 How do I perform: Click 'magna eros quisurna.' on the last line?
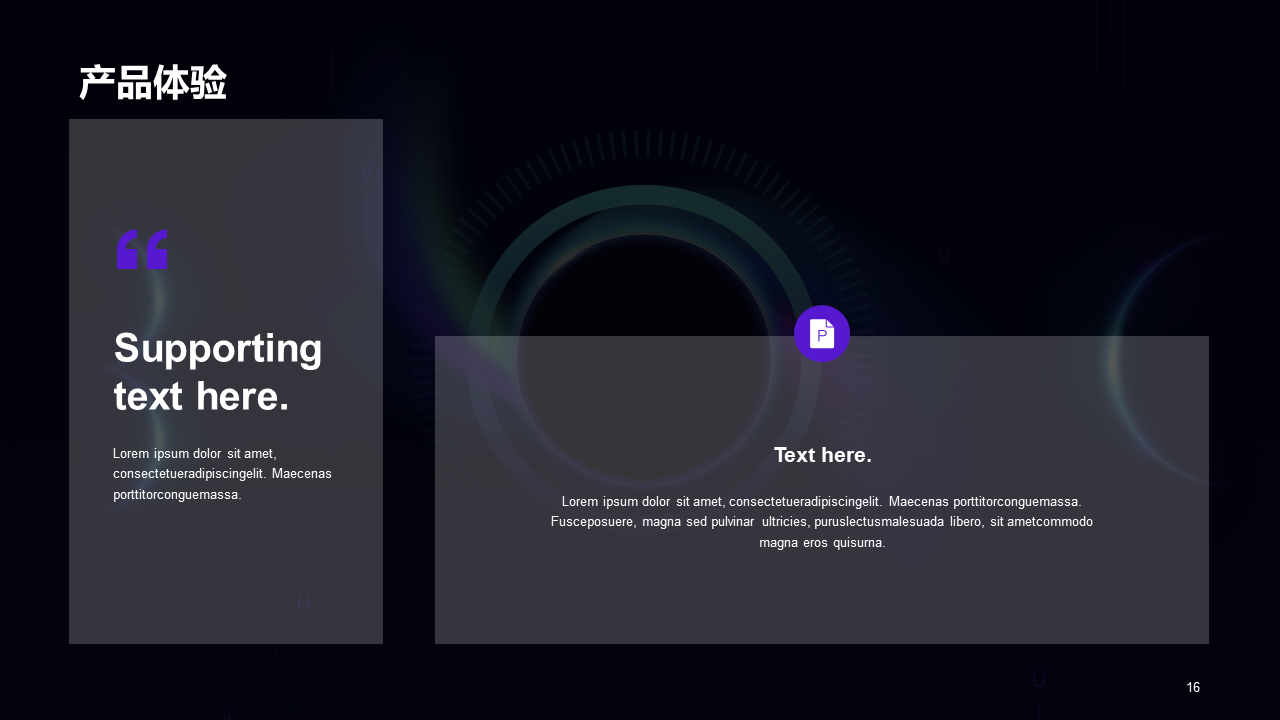(822, 543)
